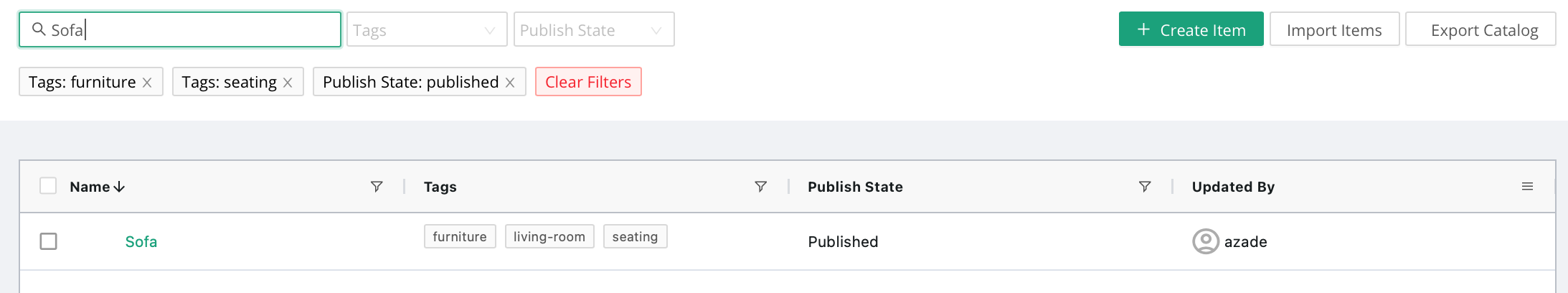
Task: Open the Publish State column filter icon
Action: pos(1145,187)
